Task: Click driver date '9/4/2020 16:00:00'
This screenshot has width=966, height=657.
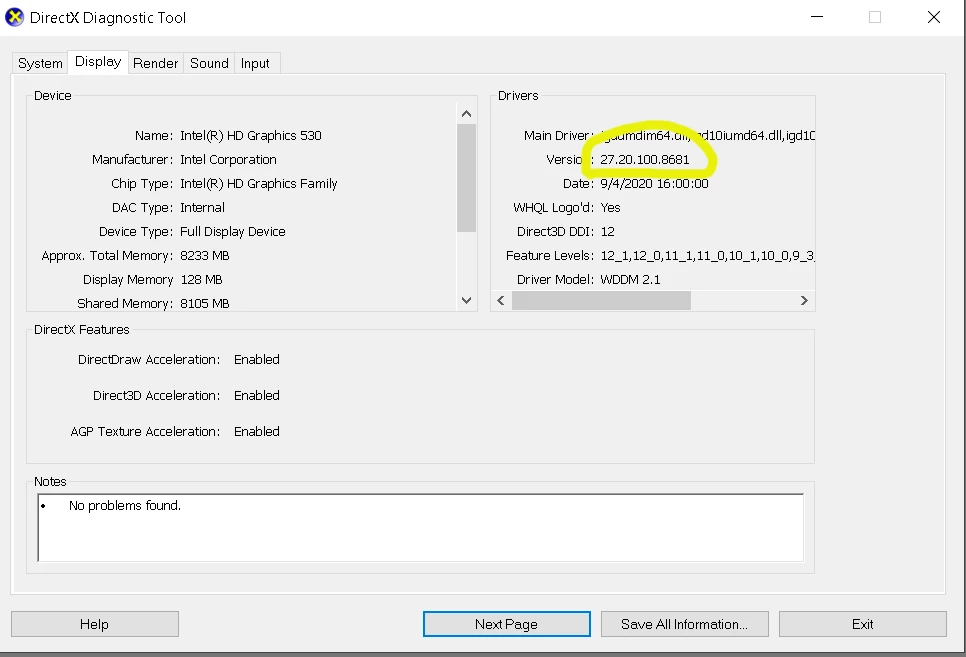Action: click(654, 184)
